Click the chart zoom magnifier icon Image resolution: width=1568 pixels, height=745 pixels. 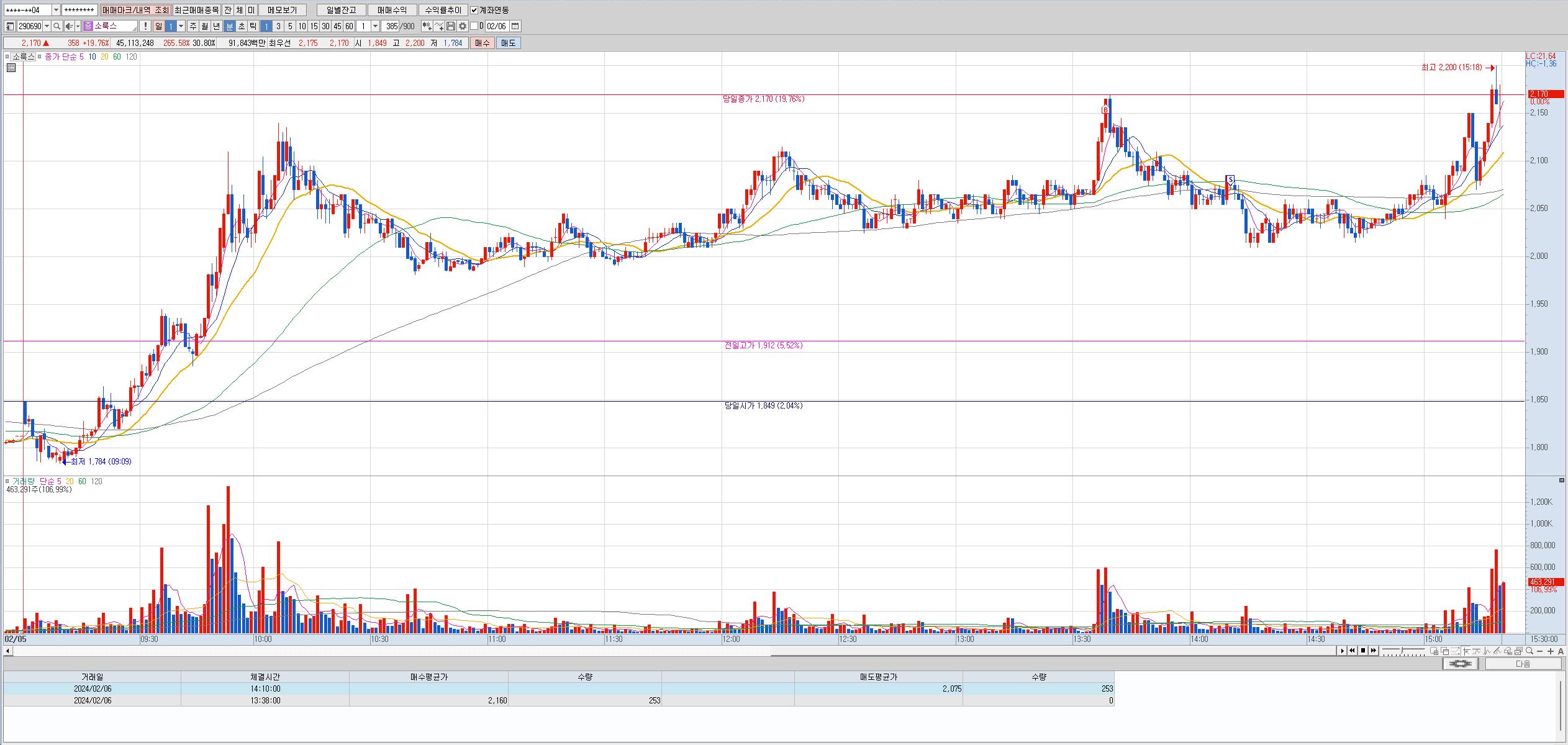click(x=1529, y=651)
